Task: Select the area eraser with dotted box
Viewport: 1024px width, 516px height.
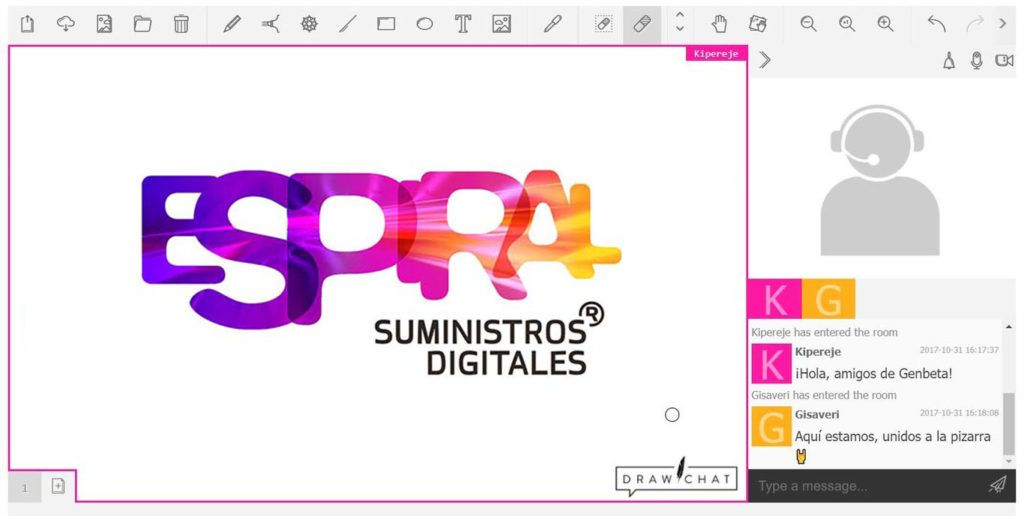Action: (603, 24)
